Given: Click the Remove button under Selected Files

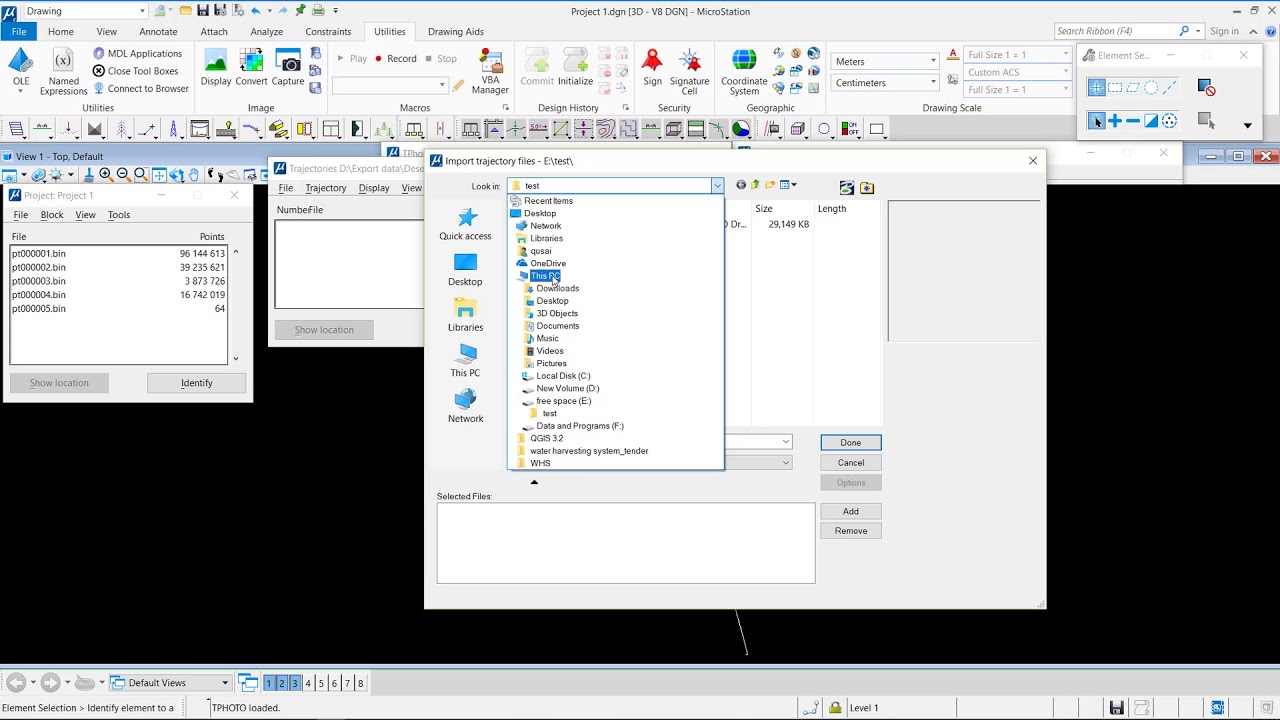Looking at the screenshot, I should pyautogui.click(x=851, y=531).
